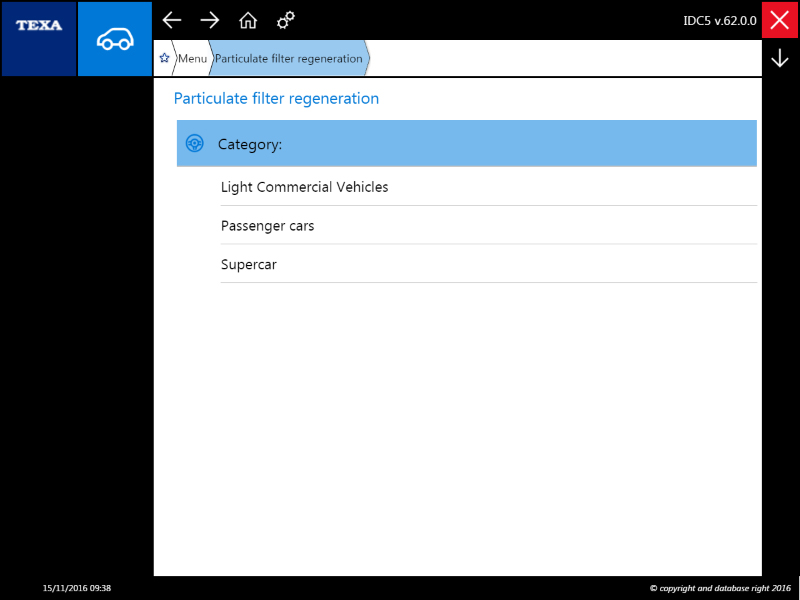Choose Light Commercial Vehicles category

click(x=488, y=187)
